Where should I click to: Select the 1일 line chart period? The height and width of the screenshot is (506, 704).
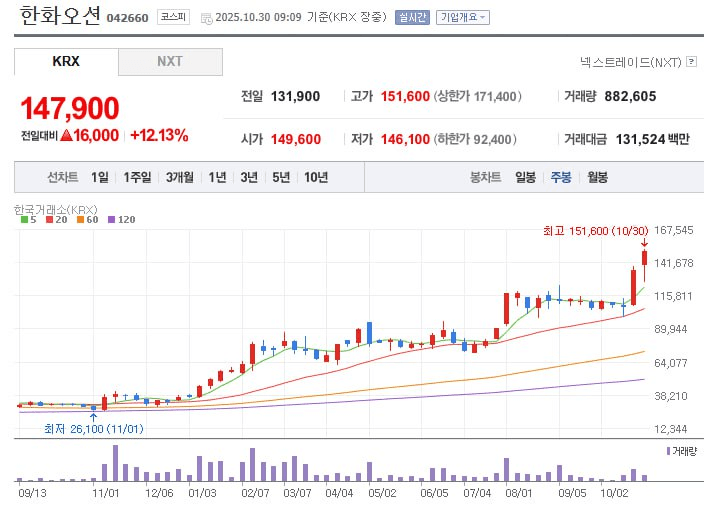99,177
